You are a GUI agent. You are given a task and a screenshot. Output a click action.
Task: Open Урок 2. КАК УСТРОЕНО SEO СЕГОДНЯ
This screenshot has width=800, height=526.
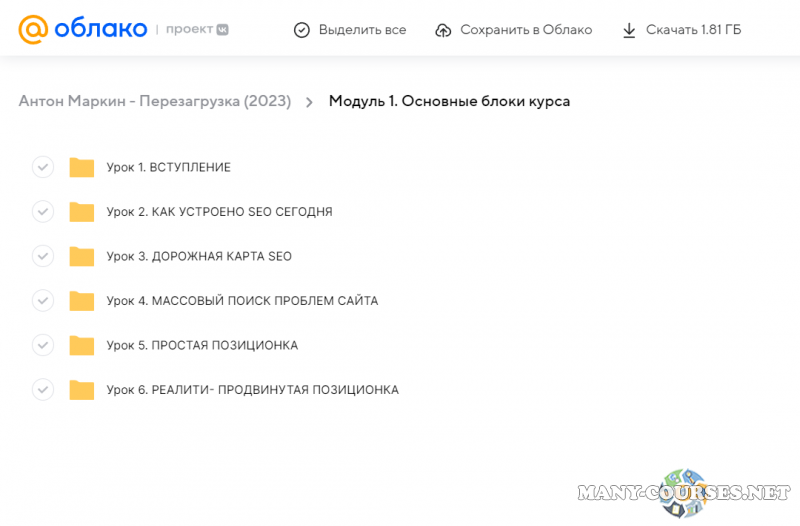click(x=219, y=212)
